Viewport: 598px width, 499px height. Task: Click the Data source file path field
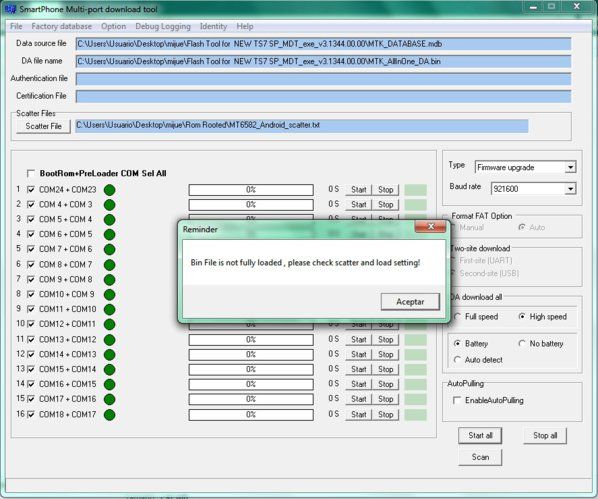[x=323, y=44]
